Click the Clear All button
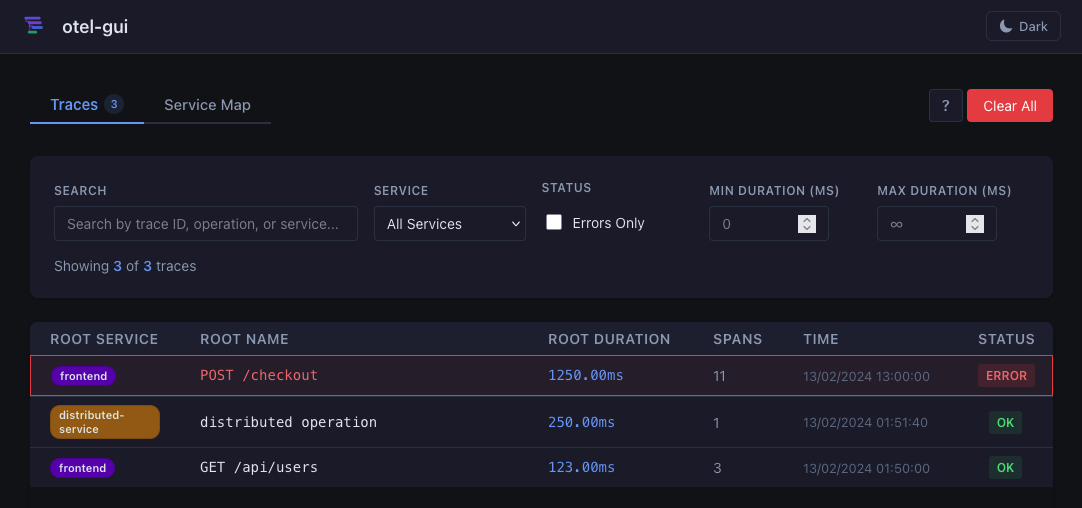The image size is (1082, 508). point(1010,106)
